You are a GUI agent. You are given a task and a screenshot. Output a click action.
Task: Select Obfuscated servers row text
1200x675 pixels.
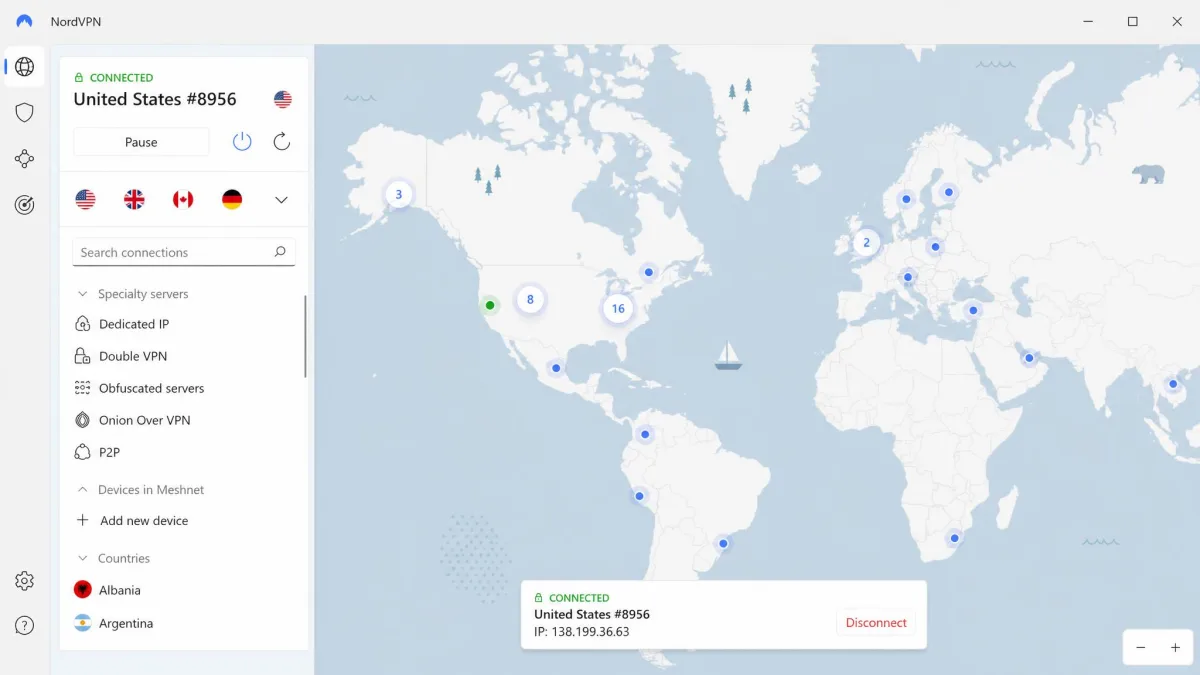pyautogui.click(x=151, y=388)
